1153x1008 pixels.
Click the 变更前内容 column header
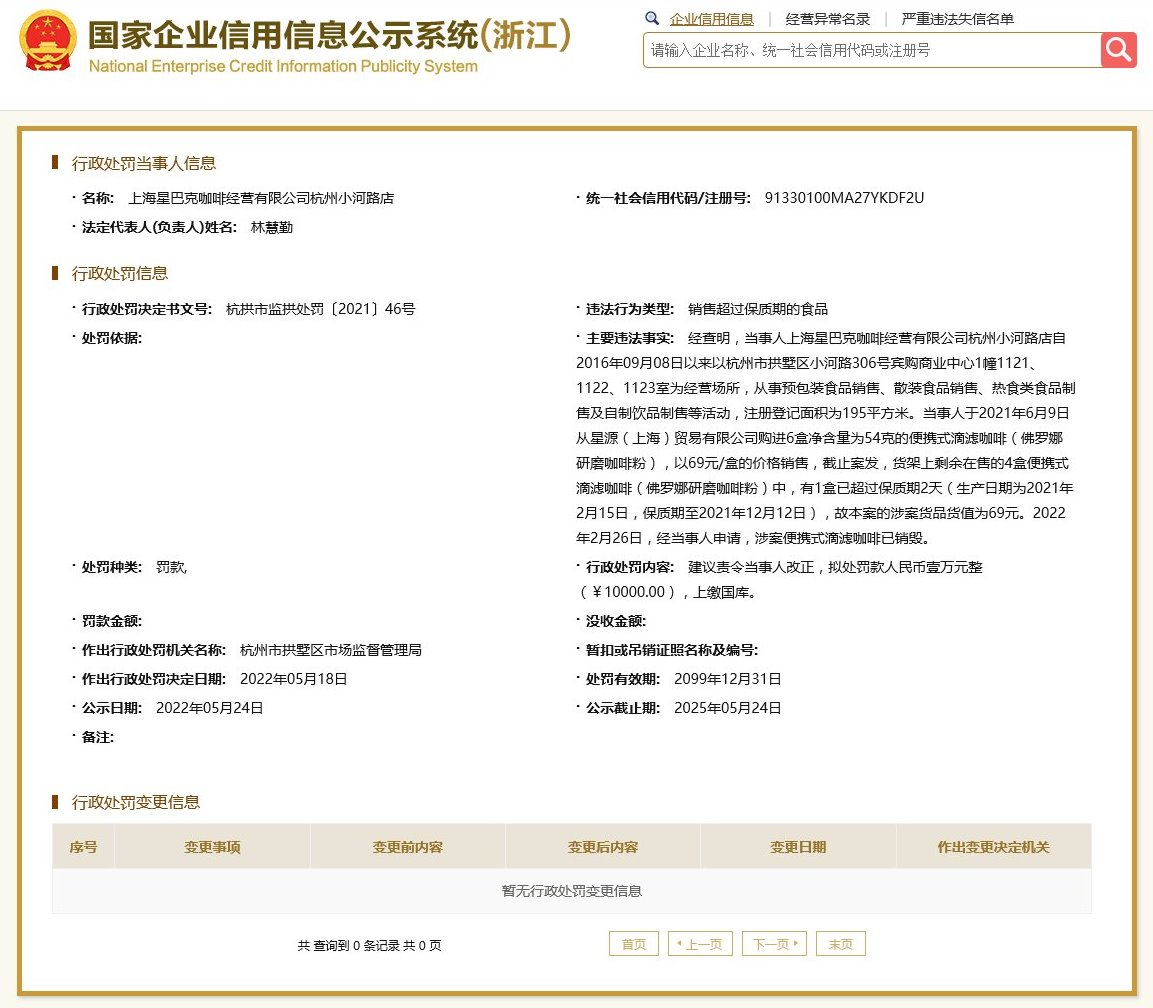click(407, 847)
